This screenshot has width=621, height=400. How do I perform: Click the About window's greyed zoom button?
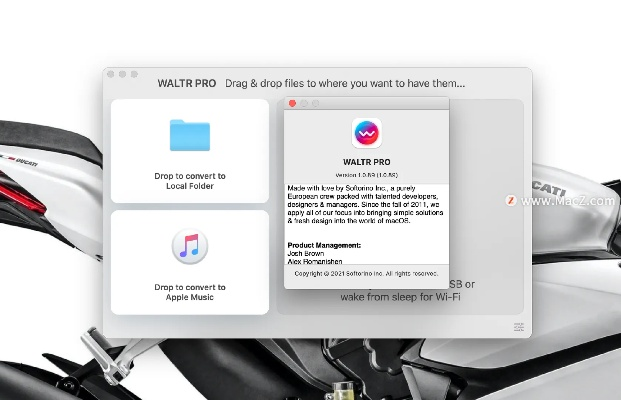coord(315,103)
